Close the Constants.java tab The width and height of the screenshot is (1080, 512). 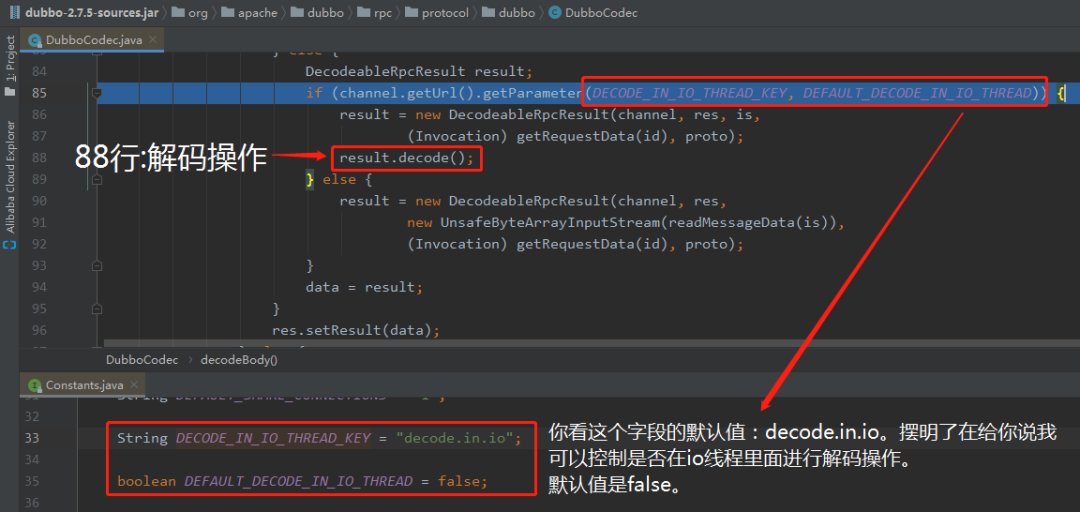(133, 385)
